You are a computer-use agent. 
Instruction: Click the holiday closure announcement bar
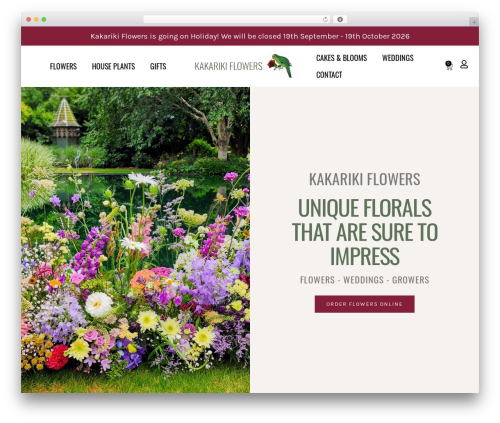click(x=250, y=36)
